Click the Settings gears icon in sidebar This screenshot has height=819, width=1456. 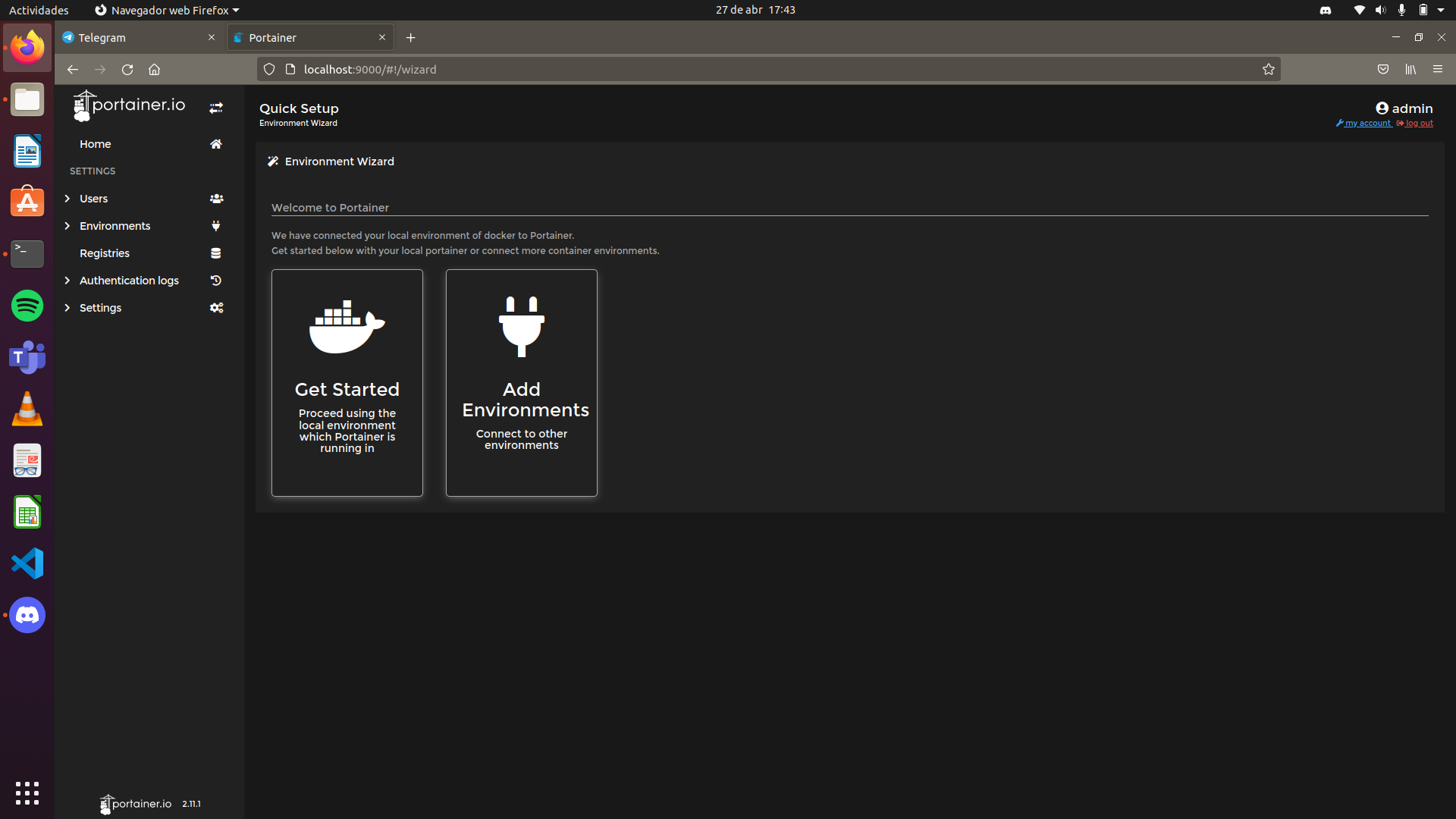pos(216,308)
